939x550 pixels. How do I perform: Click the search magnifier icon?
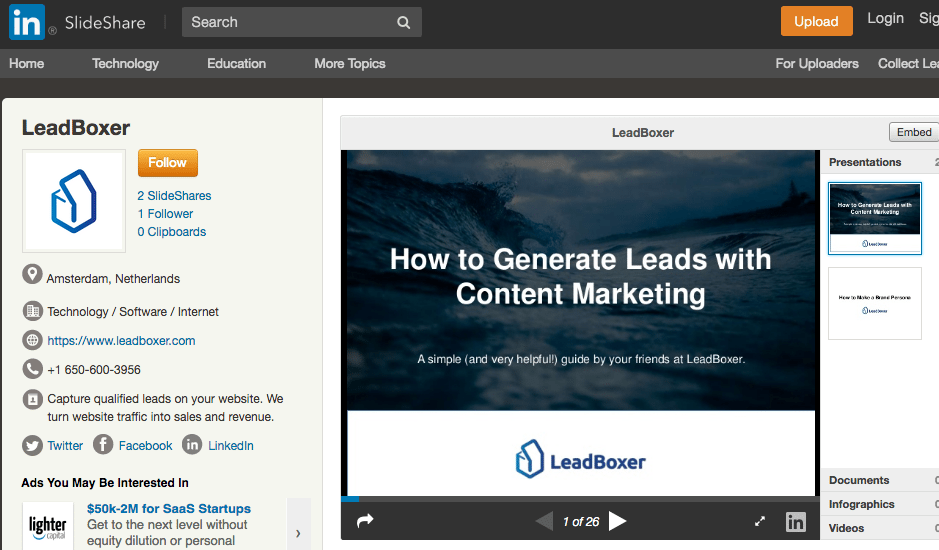(x=404, y=23)
